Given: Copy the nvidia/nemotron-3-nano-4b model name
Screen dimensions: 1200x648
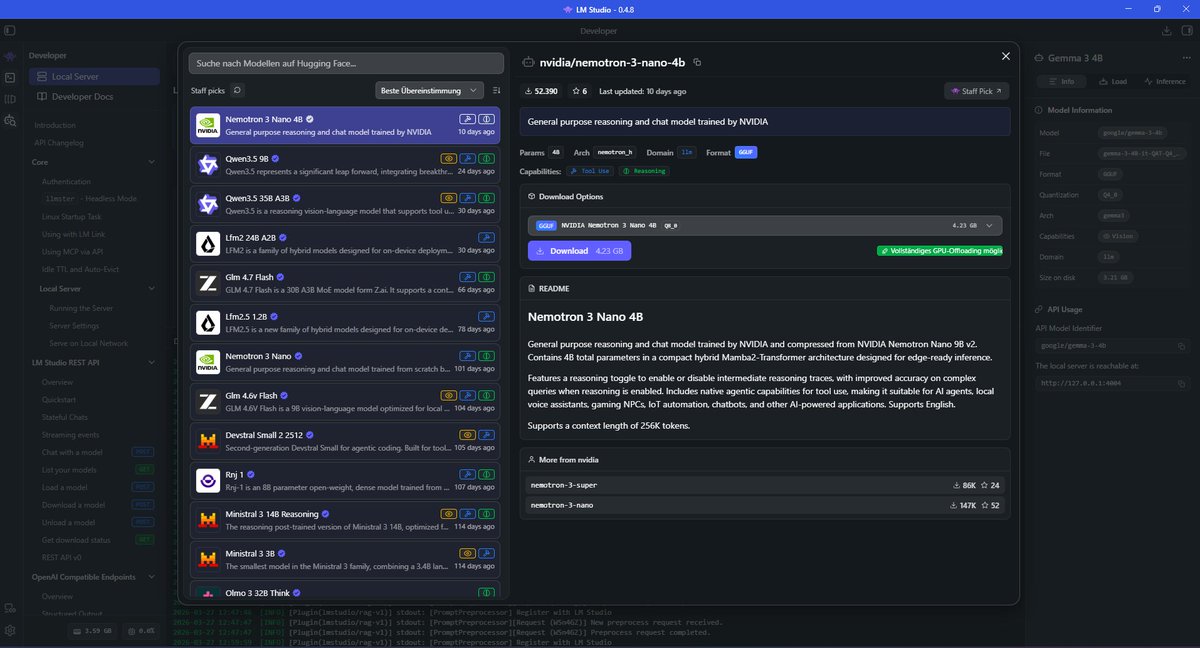Looking at the screenshot, I should pos(697,62).
